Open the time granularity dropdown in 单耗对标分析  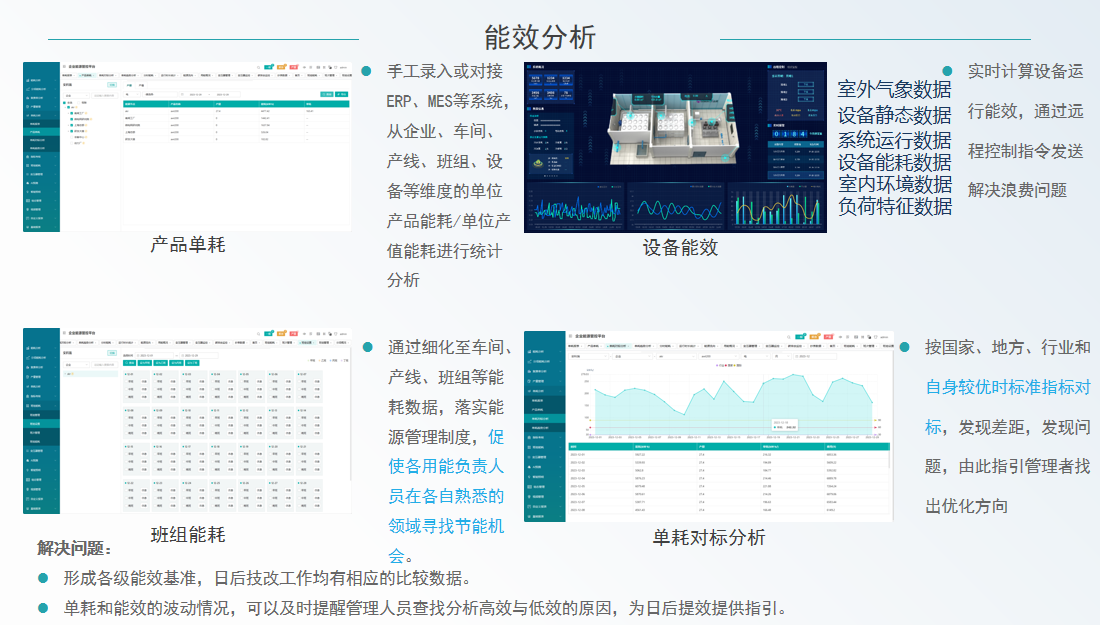pos(780,357)
